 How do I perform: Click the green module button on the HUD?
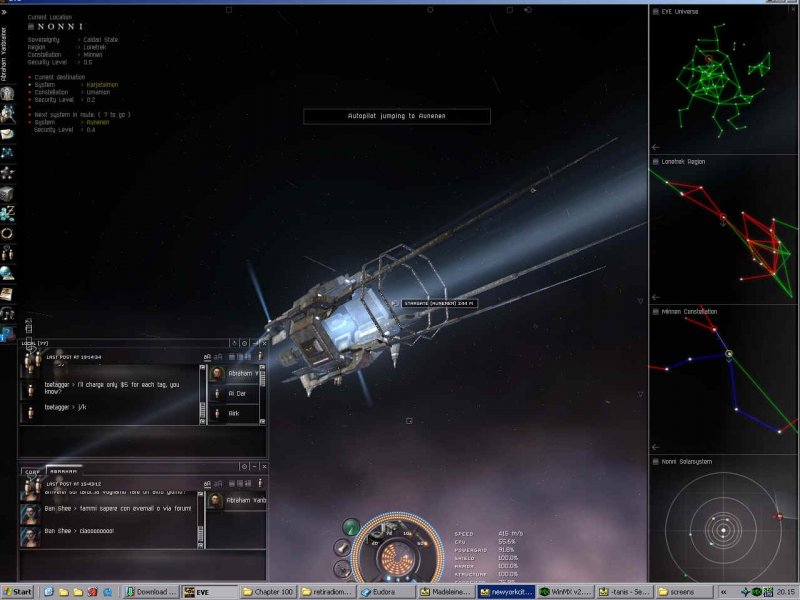[x=350, y=526]
